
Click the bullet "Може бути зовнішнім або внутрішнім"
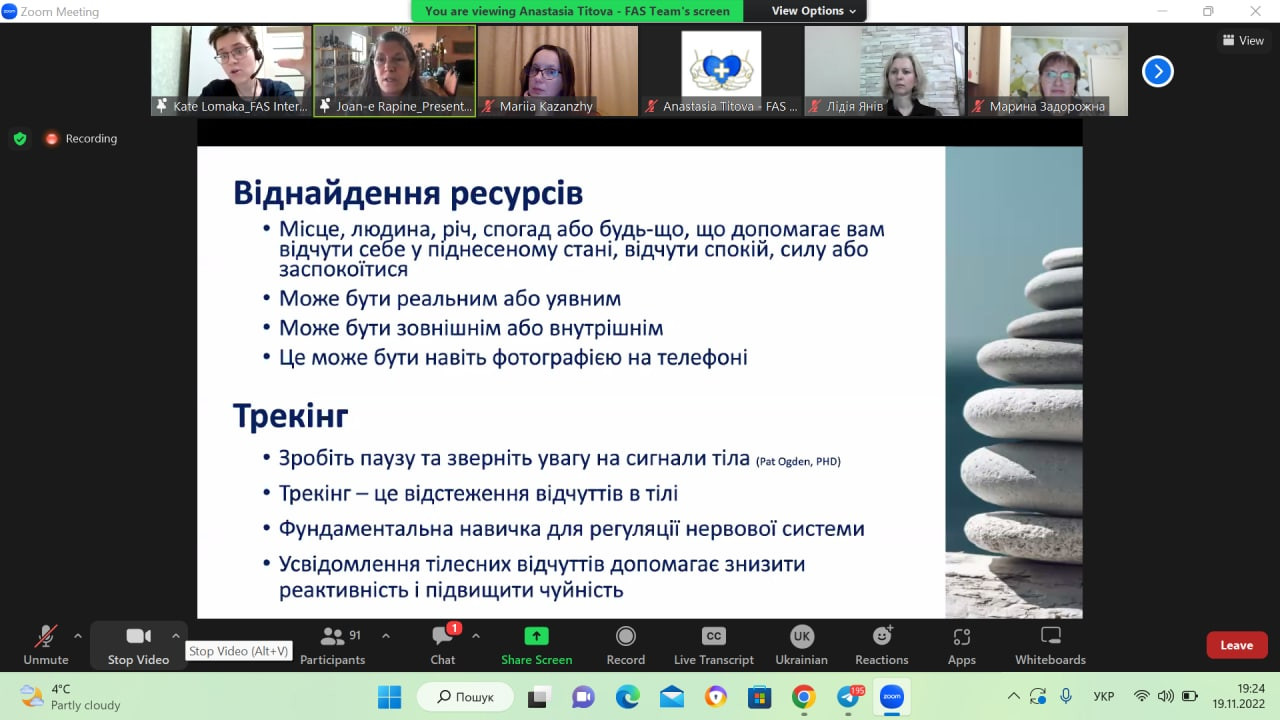click(x=471, y=328)
